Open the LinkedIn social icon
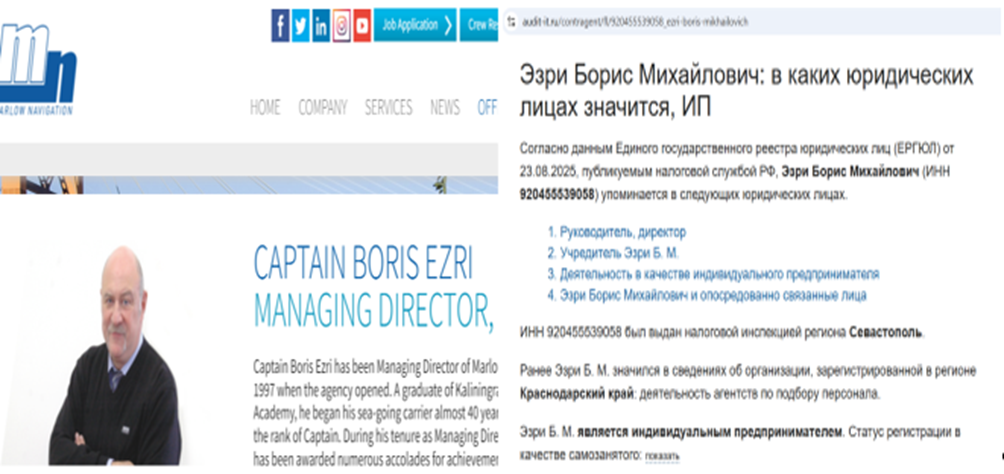This screenshot has height=474, width=1004. pyautogui.click(x=321, y=26)
